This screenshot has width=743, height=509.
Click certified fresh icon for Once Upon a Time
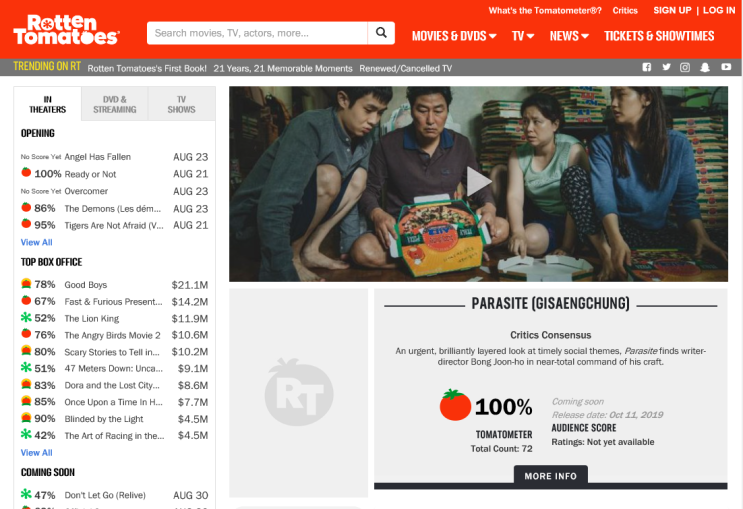[26, 401]
